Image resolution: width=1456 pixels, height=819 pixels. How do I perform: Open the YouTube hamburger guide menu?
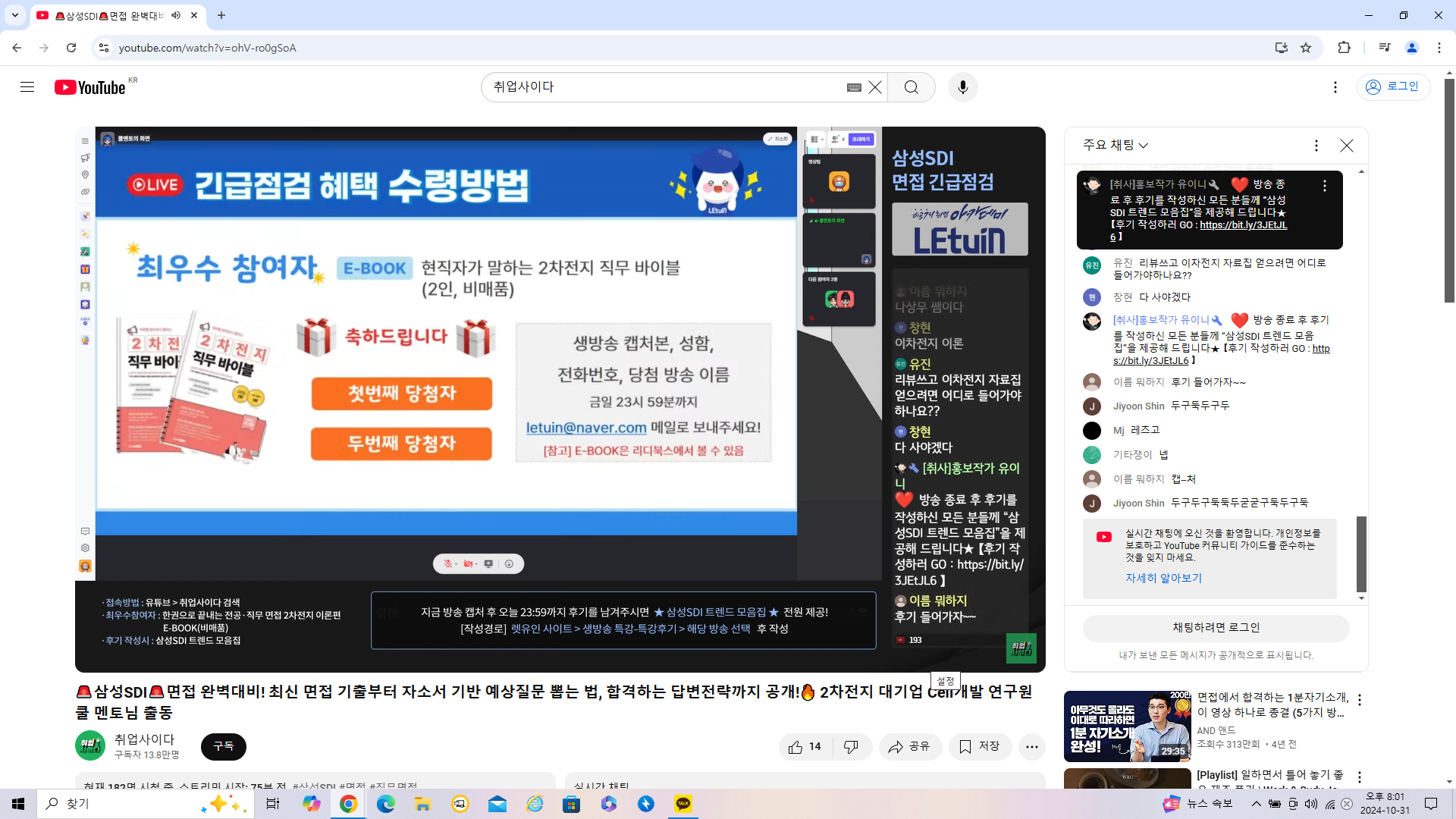click(x=27, y=87)
